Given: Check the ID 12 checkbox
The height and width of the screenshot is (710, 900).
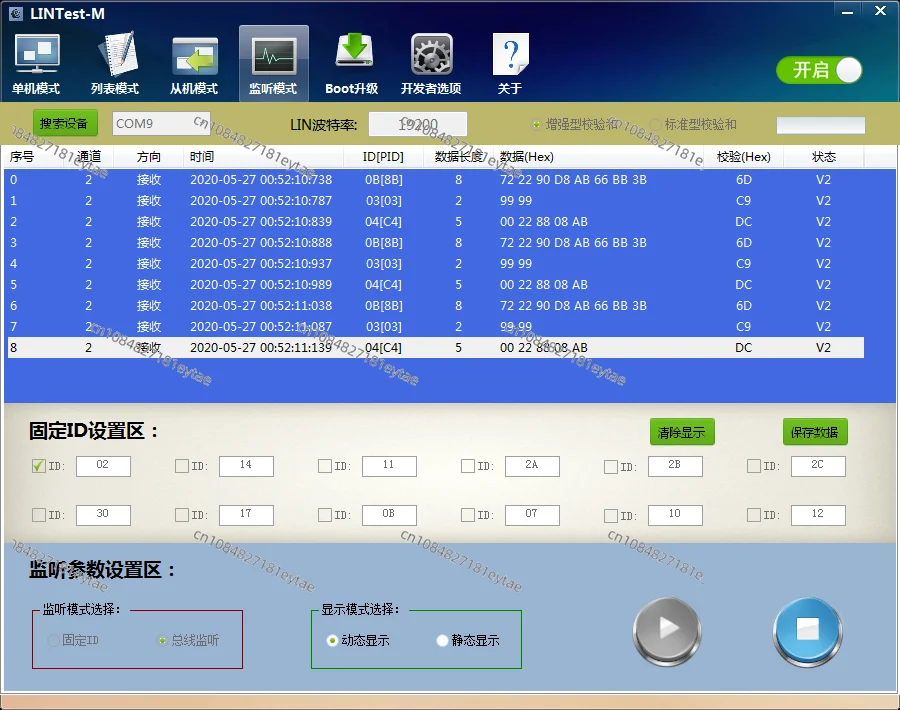Looking at the screenshot, I should pyautogui.click(x=754, y=515).
